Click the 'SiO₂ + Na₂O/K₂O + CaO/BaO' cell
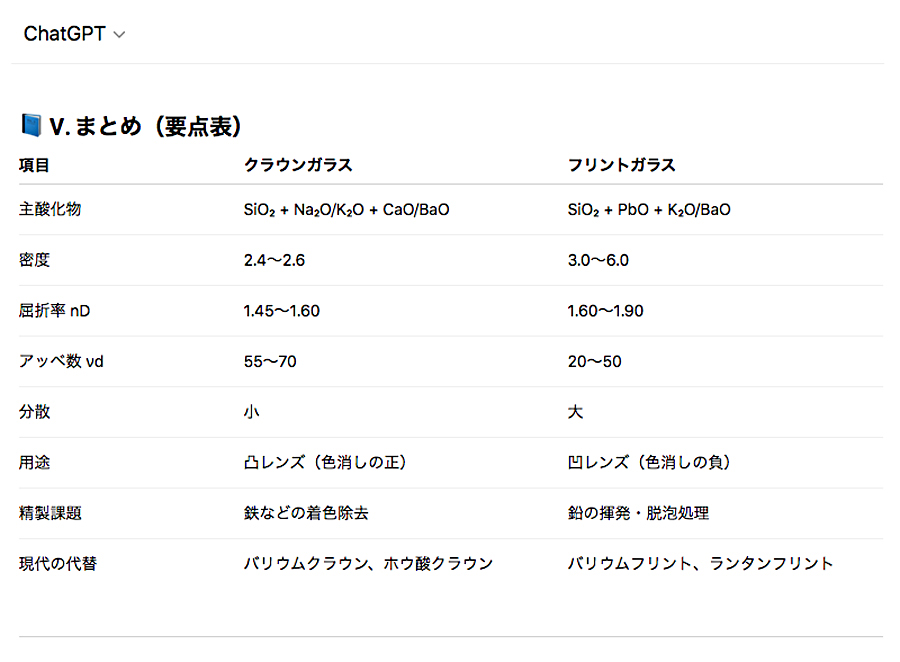 pyautogui.click(x=346, y=210)
